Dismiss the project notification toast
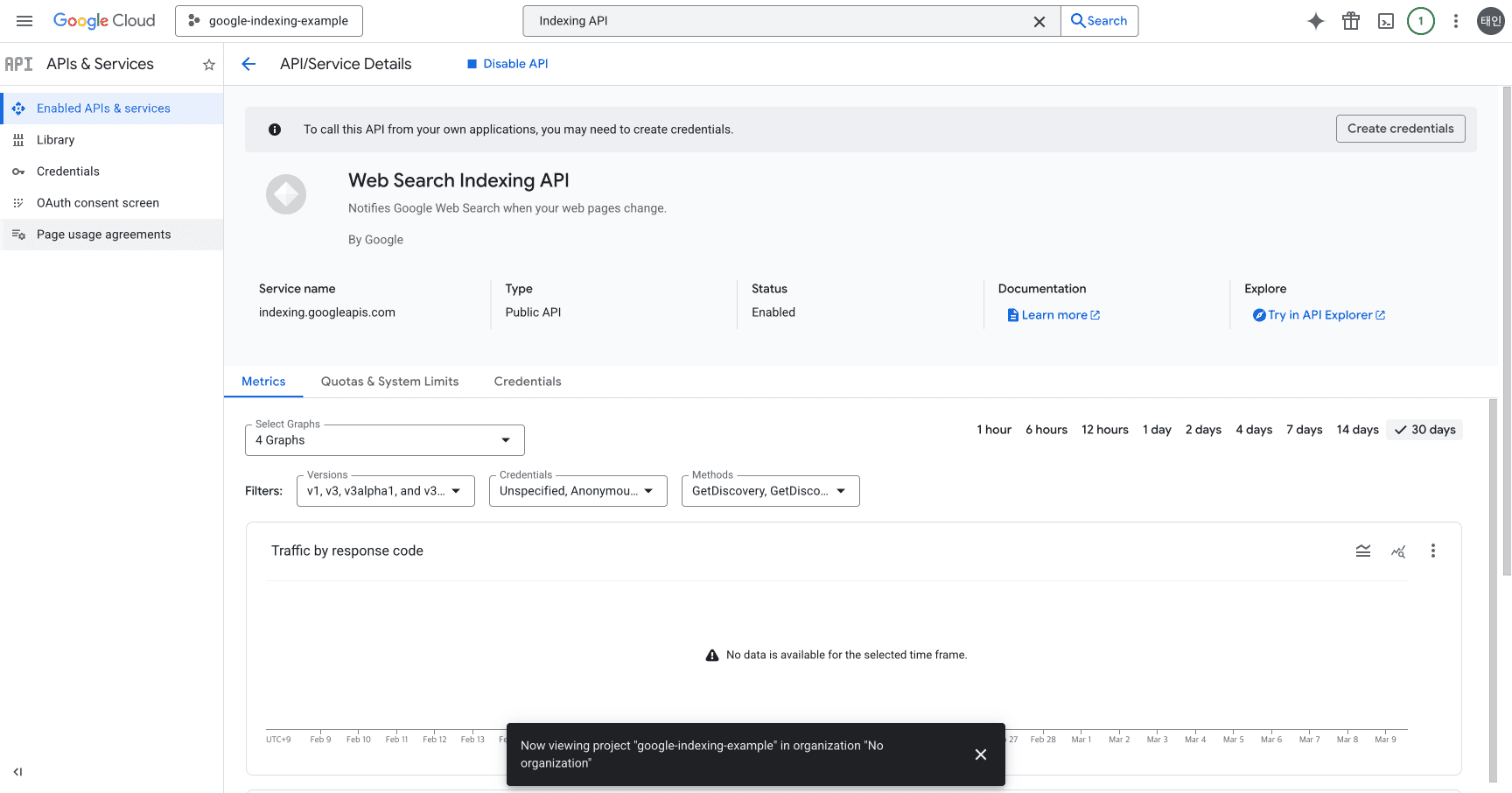 tap(981, 754)
